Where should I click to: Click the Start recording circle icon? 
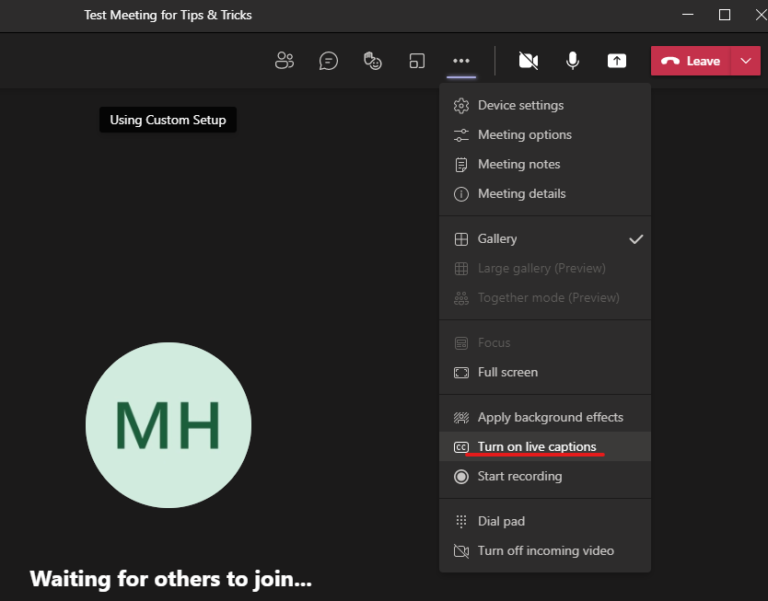point(461,477)
